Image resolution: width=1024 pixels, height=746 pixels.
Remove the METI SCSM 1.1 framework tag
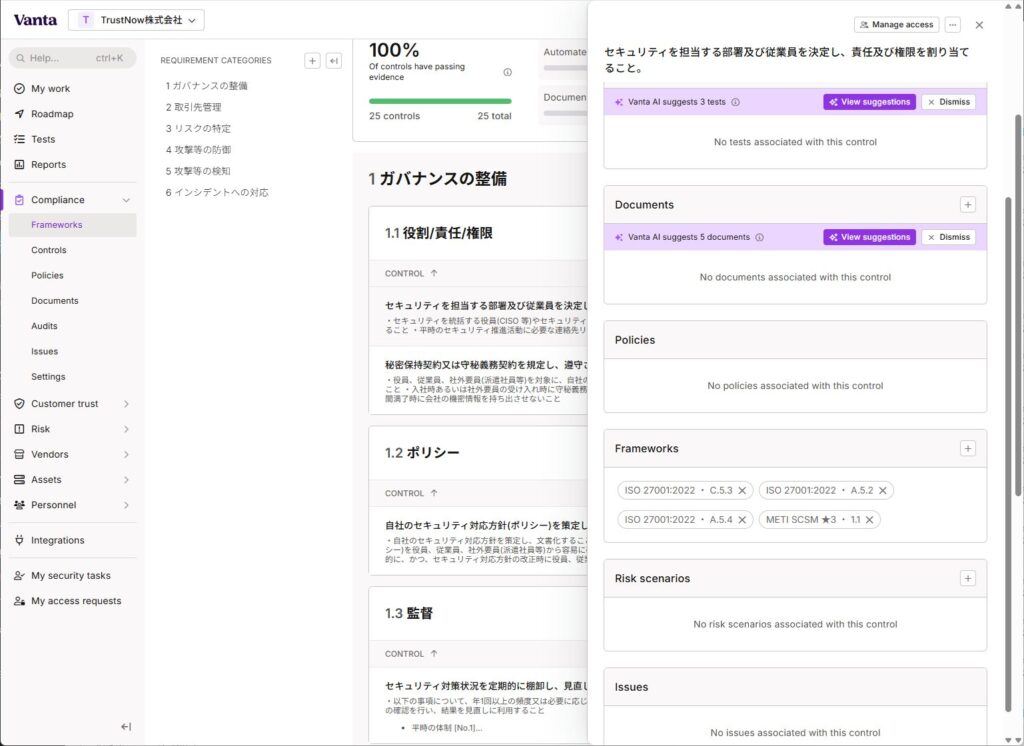(x=869, y=519)
